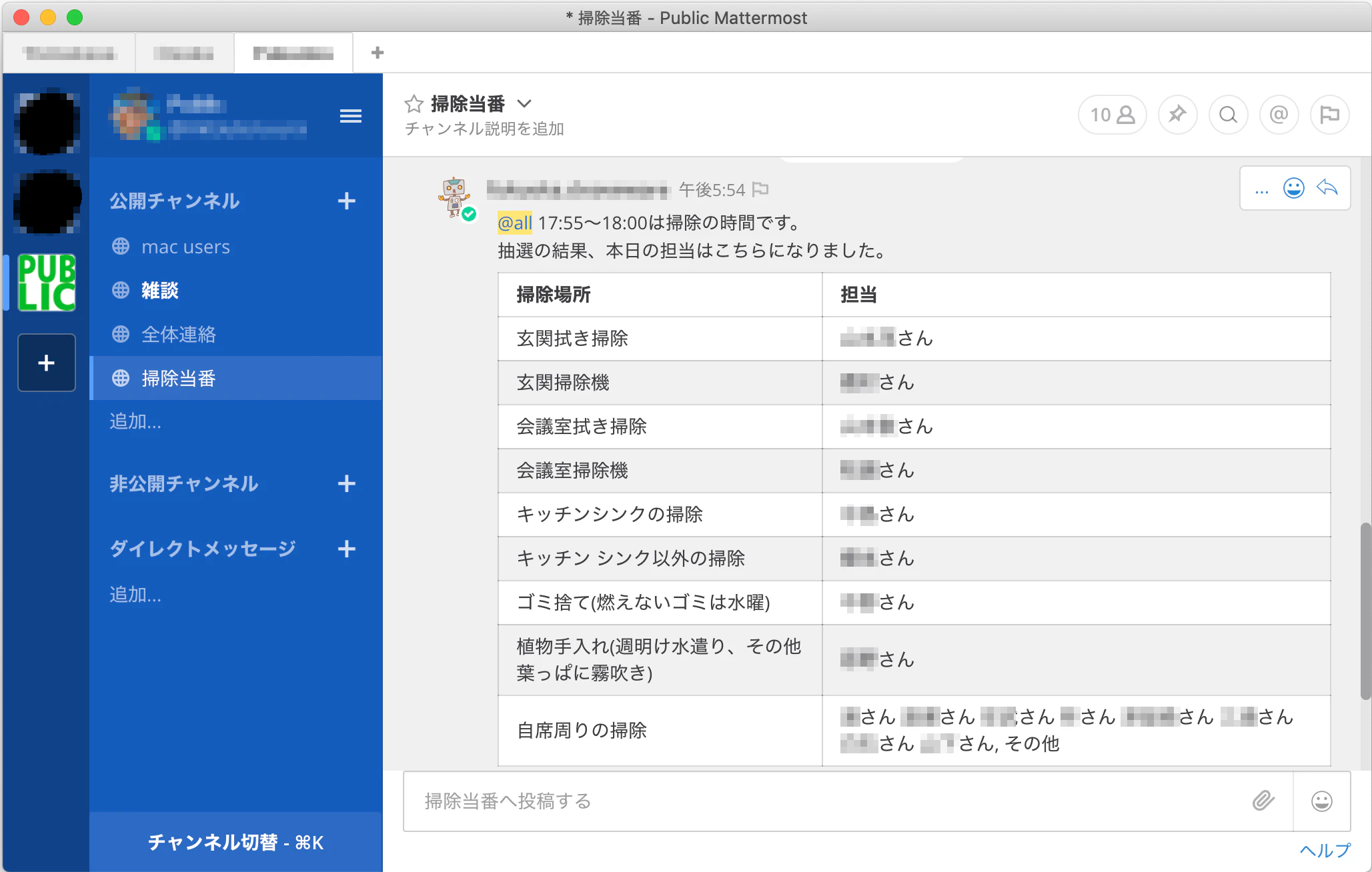Viewport: 1372px width, 872px height.
Task: Reply to the bot's cleaning message
Action: [x=1327, y=189]
